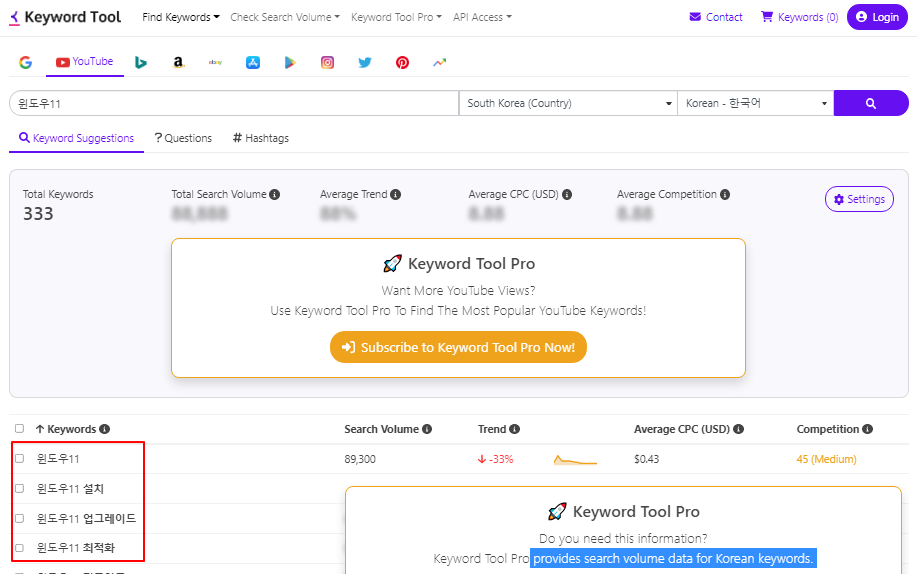Open the Korean language dropdown
Viewport: 917px width, 574px height.
coord(756,103)
